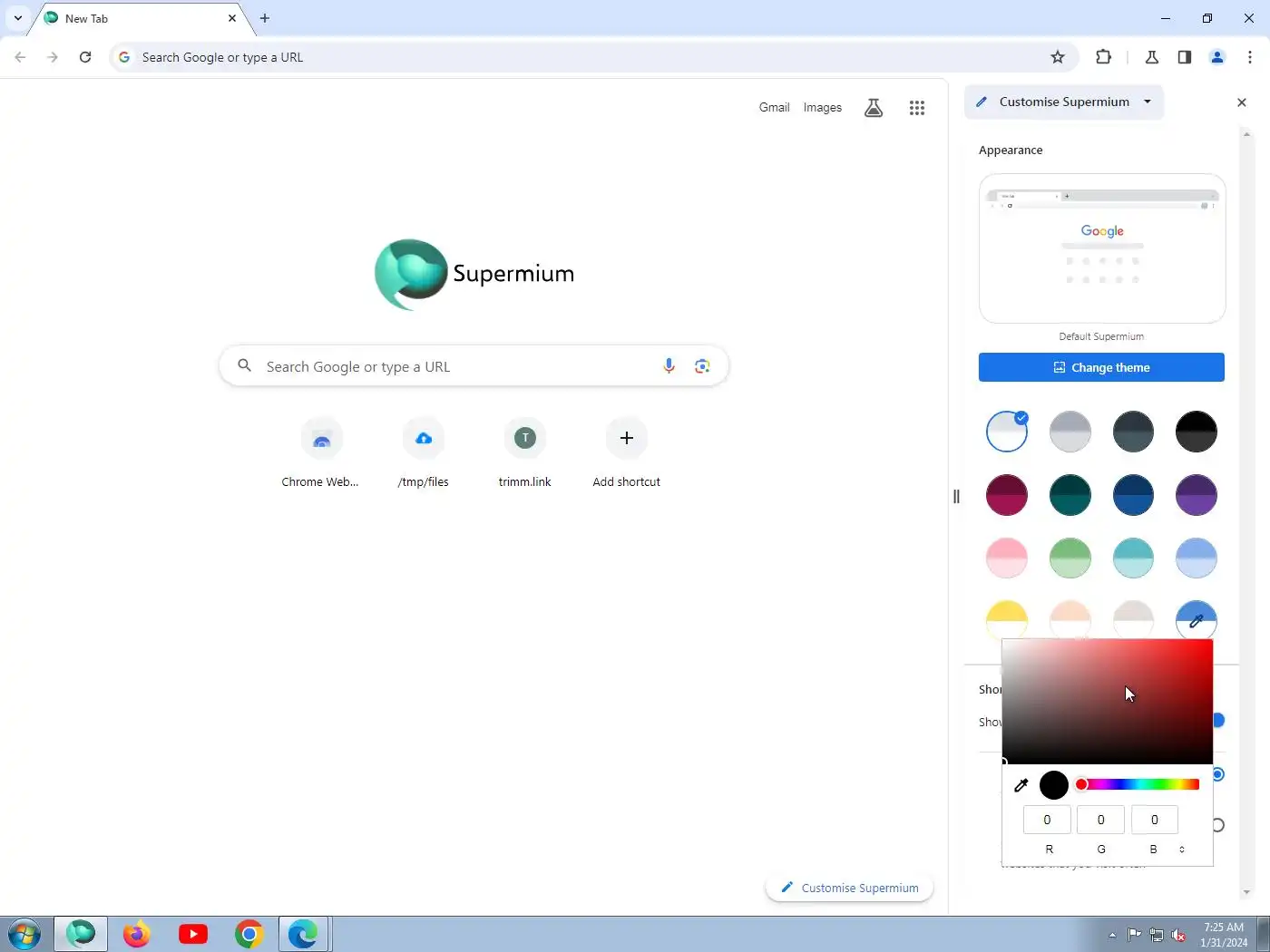Click the muted volume tray icon
This screenshot has height=952, width=1270.
tap(1178, 935)
